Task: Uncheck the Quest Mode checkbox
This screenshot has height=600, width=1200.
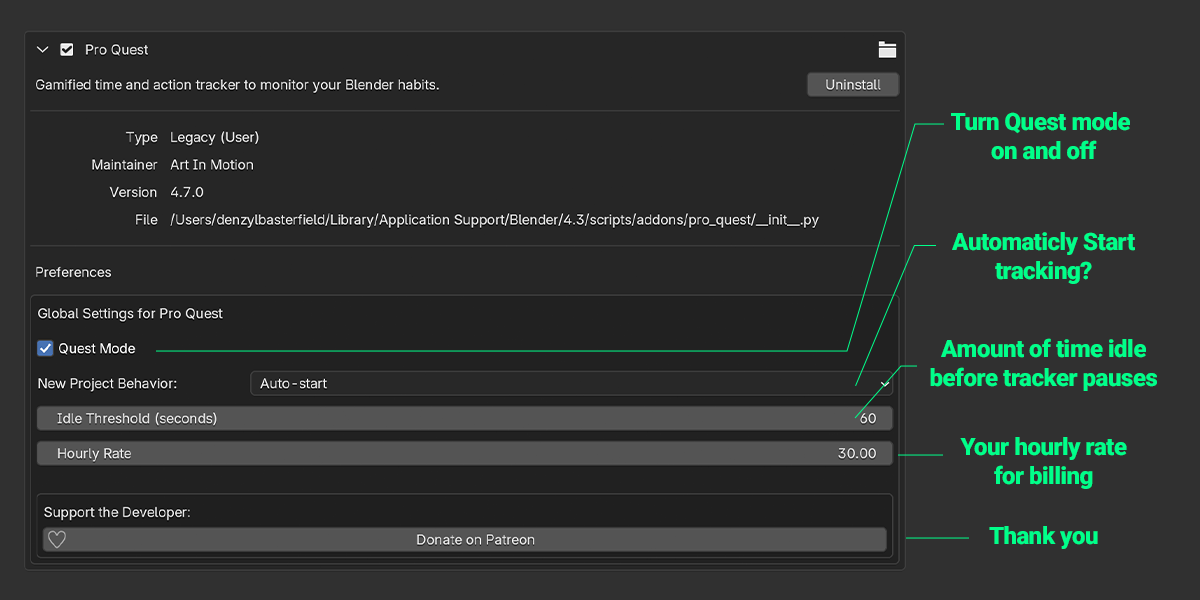Action: pos(45,348)
